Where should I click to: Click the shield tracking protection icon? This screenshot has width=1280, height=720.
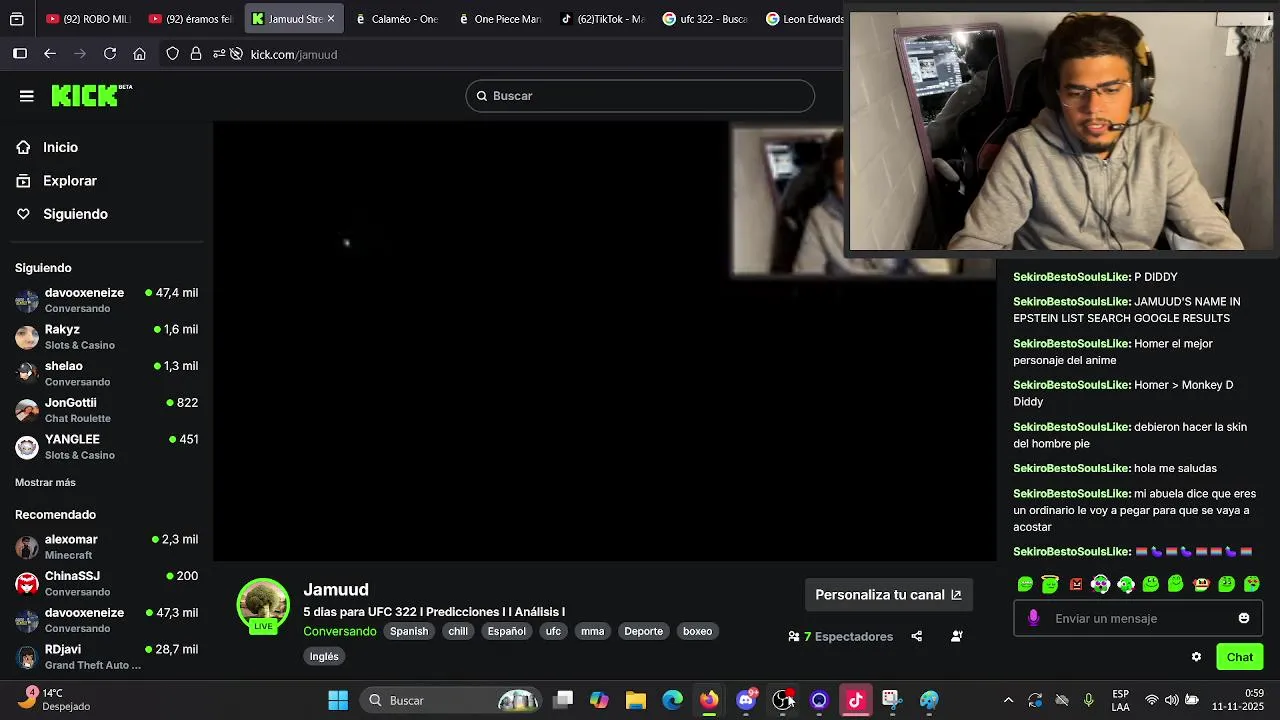click(x=172, y=54)
